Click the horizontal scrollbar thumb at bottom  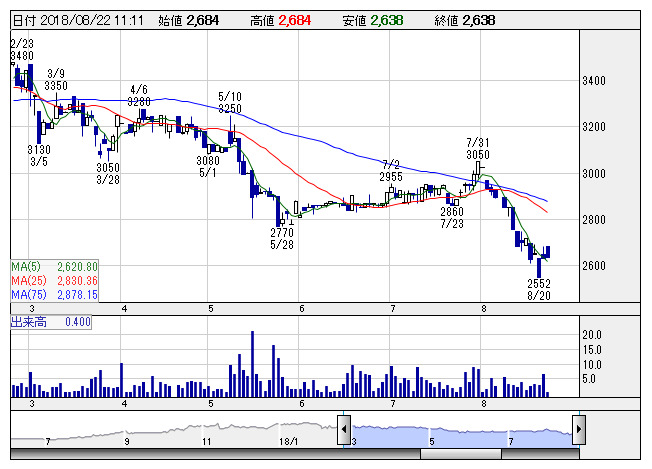(x=461, y=454)
